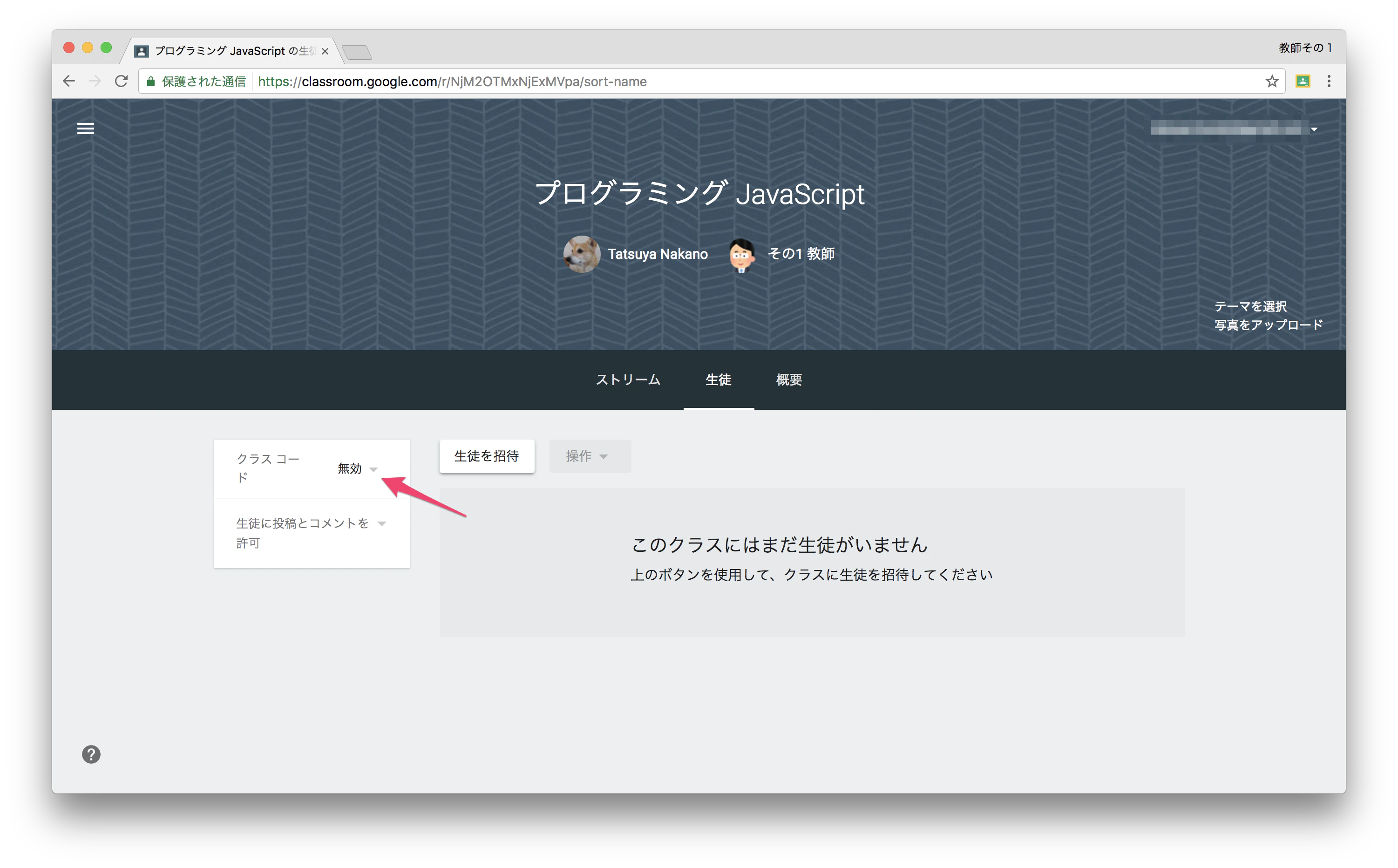This screenshot has height=868, width=1398.
Task: Open the クラス コード 無効 dropdown
Action: pos(358,468)
